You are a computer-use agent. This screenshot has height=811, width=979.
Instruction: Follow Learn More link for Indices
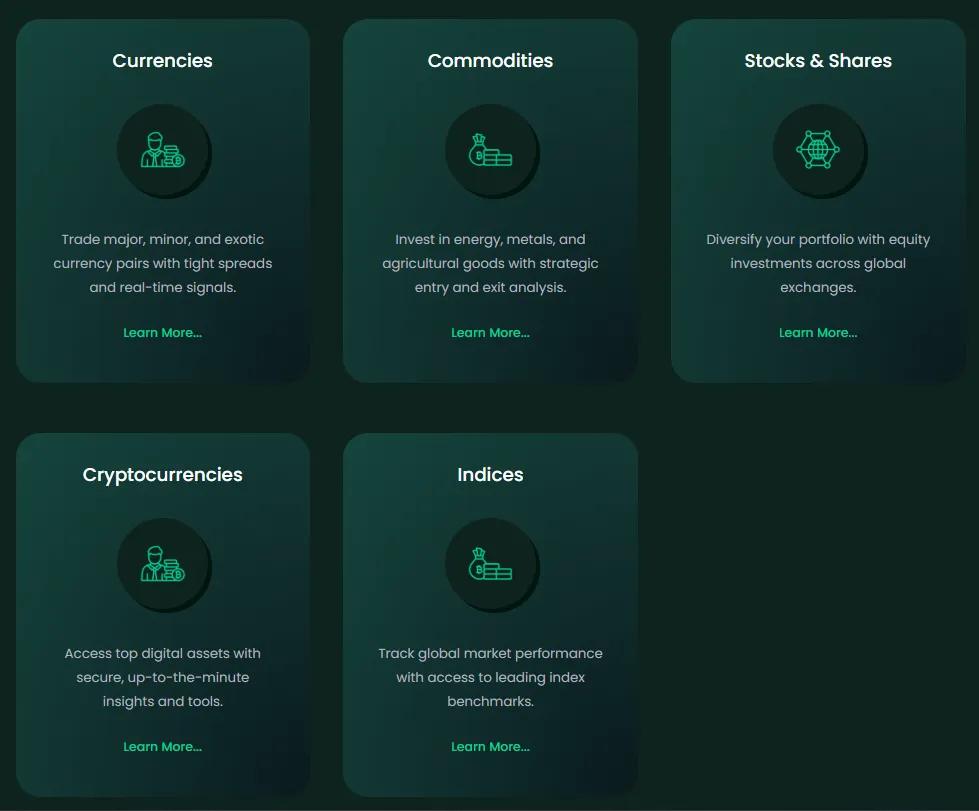(490, 747)
